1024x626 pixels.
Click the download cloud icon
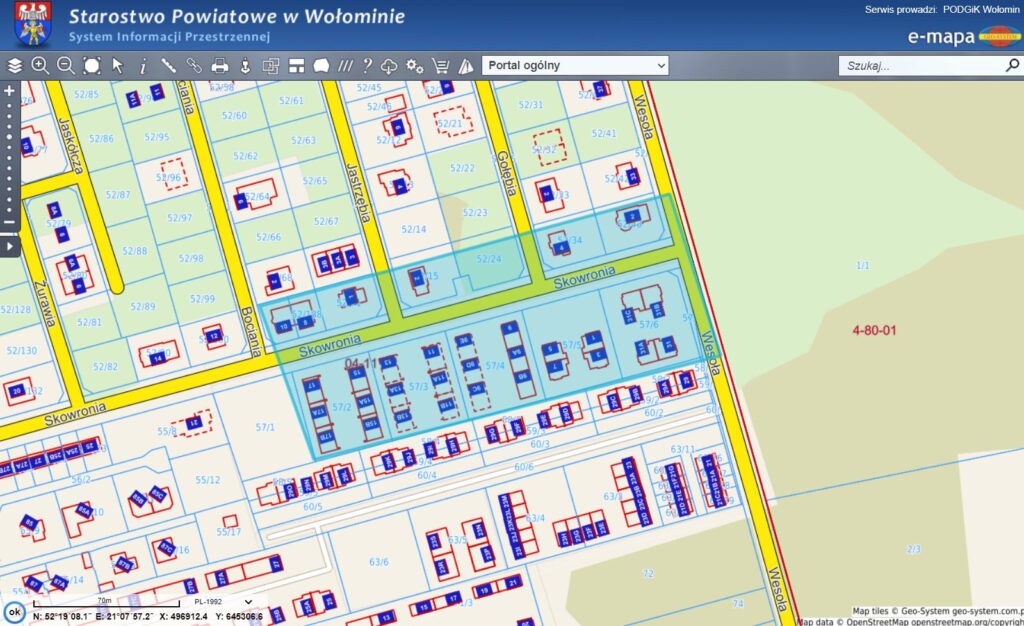click(390, 66)
